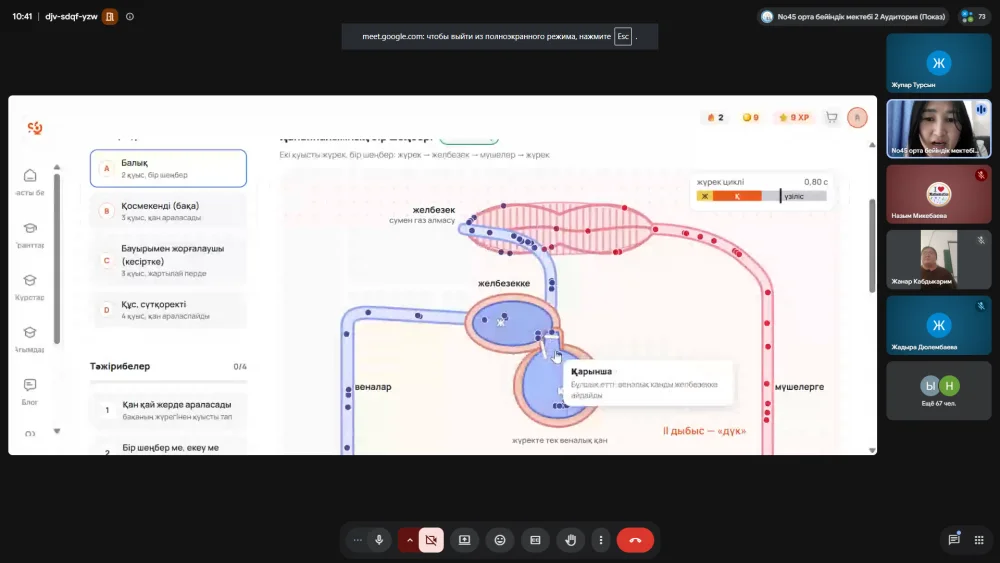
Task: Mute the microphone in Meet toolbar
Action: pos(379,540)
